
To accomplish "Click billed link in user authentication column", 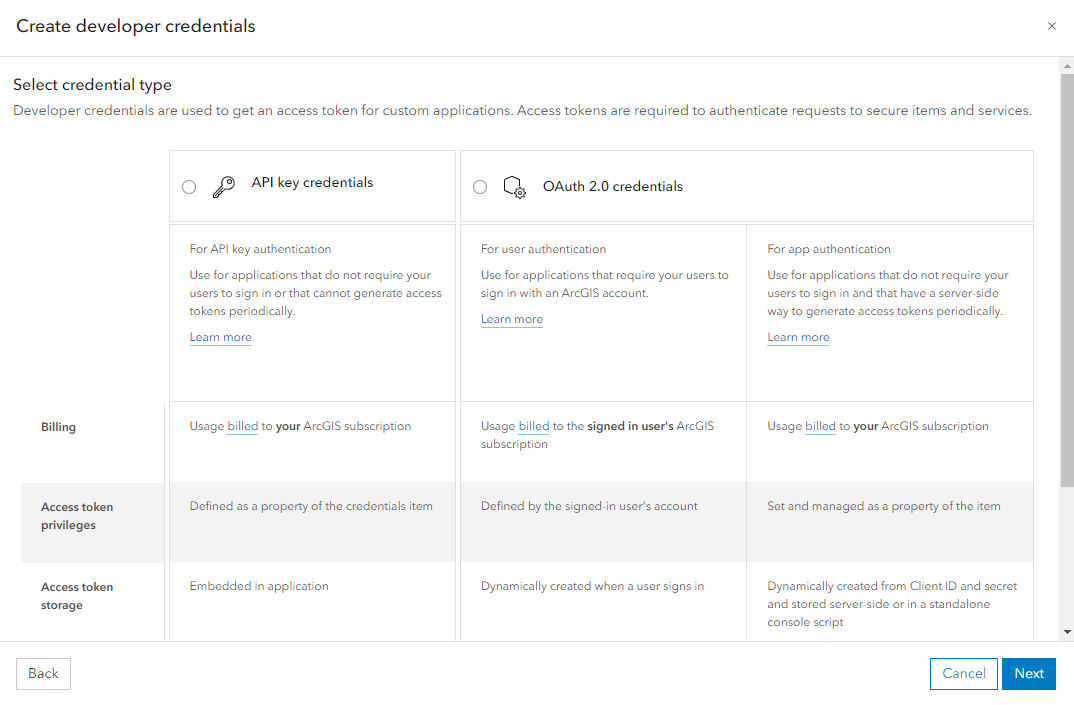I will click(x=534, y=426).
